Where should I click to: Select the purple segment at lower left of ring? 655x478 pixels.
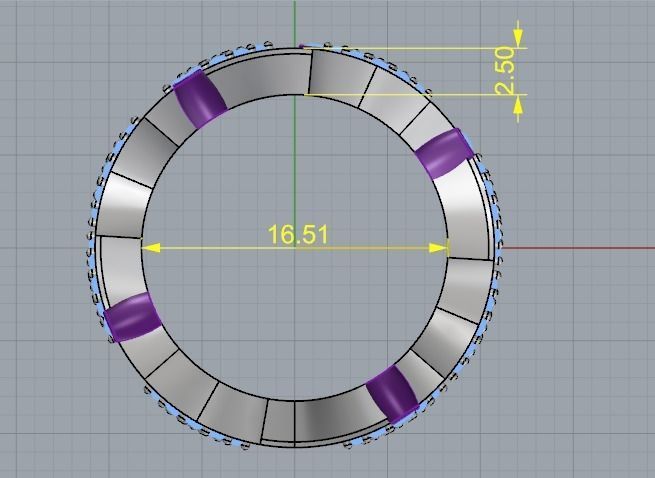click(x=132, y=317)
